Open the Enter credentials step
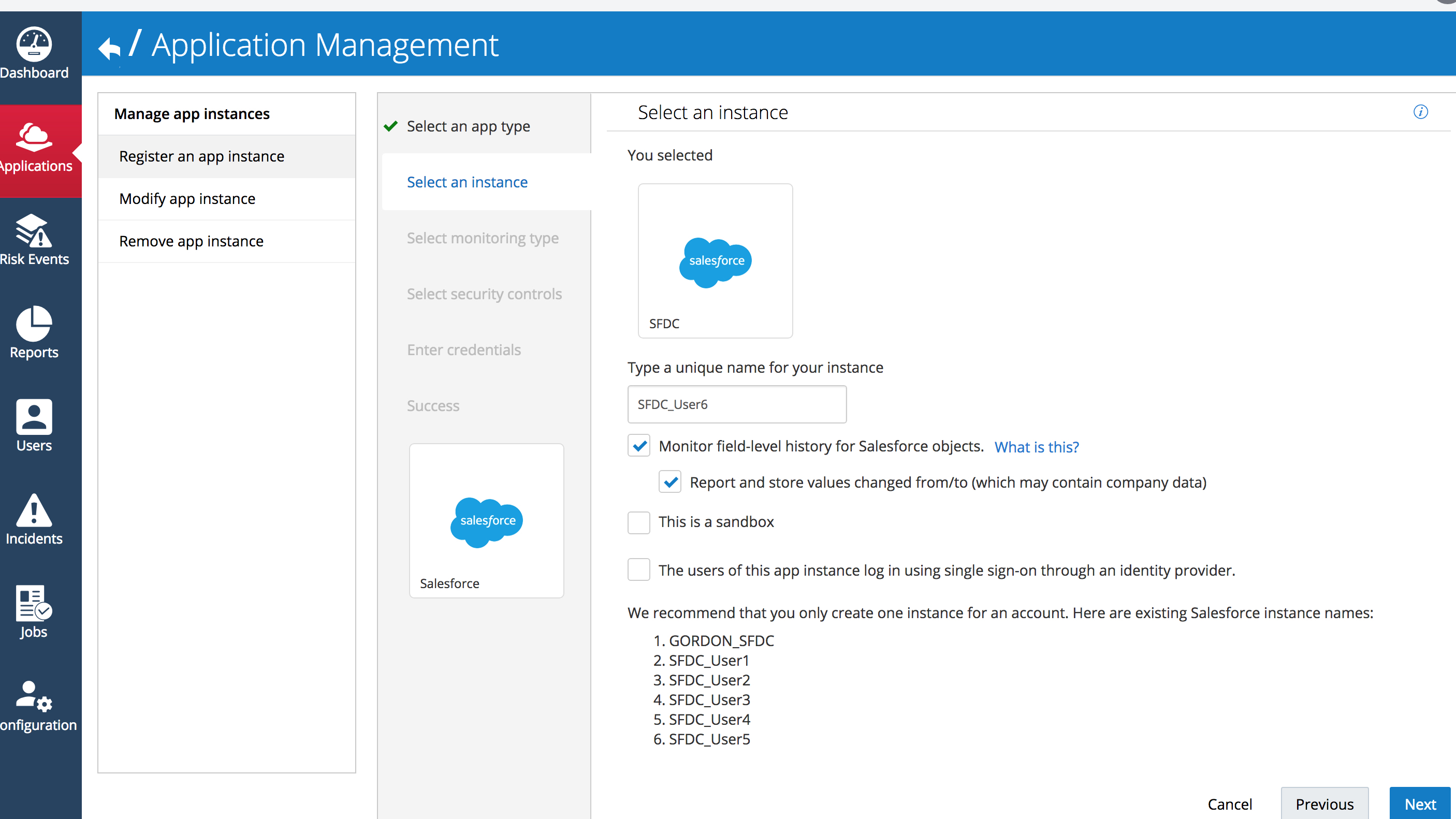The height and width of the screenshot is (819, 1456). coord(464,350)
